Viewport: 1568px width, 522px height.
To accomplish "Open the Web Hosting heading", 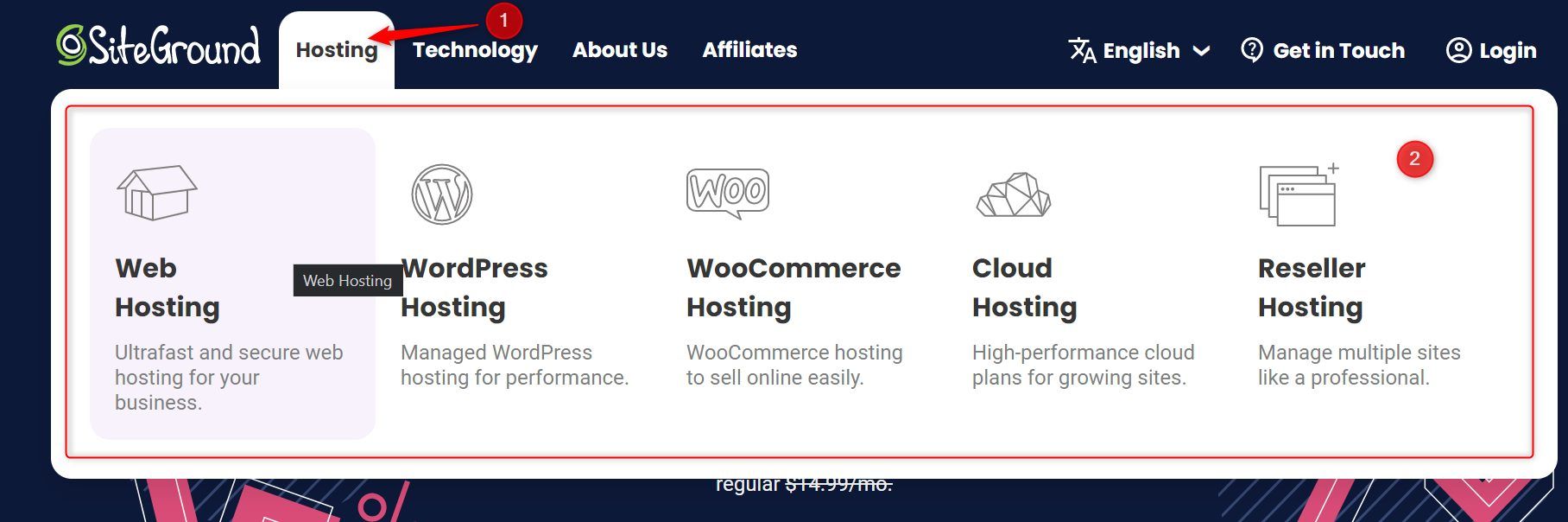I will pos(168,288).
